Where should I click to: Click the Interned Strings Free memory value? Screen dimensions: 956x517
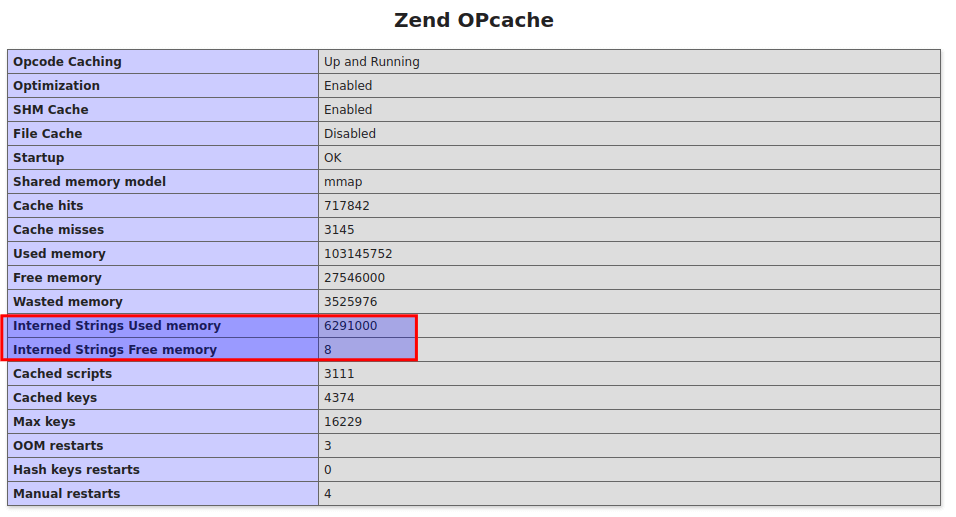328,350
